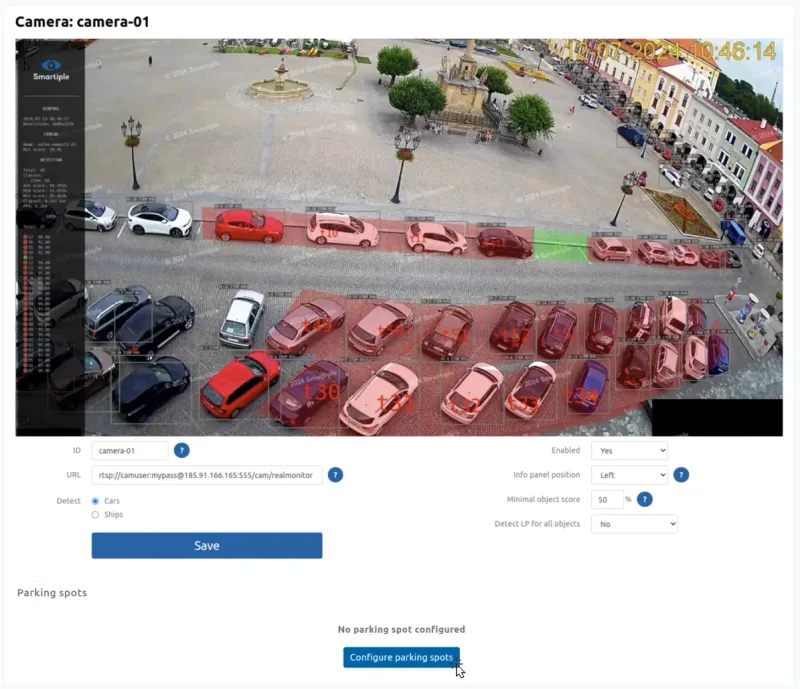Click the help icon beside the URL field
Image resolution: width=800 pixels, height=689 pixels.
pos(335,475)
